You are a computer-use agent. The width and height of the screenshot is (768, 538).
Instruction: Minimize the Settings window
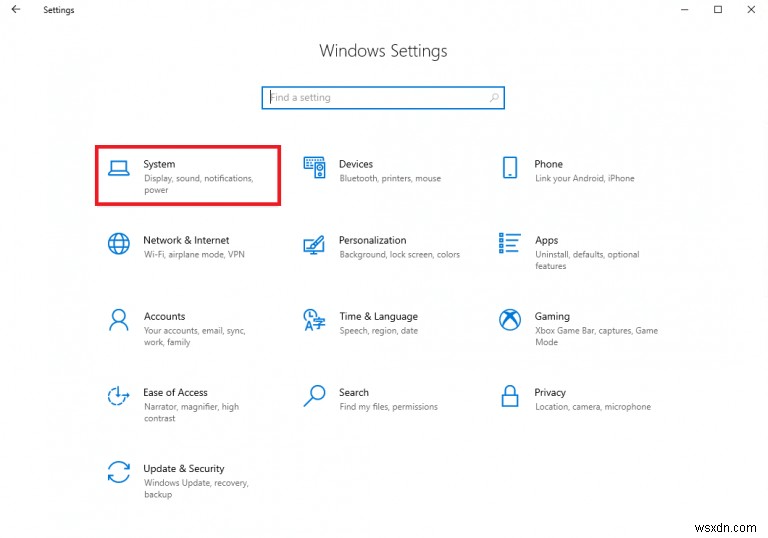tap(684, 9)
